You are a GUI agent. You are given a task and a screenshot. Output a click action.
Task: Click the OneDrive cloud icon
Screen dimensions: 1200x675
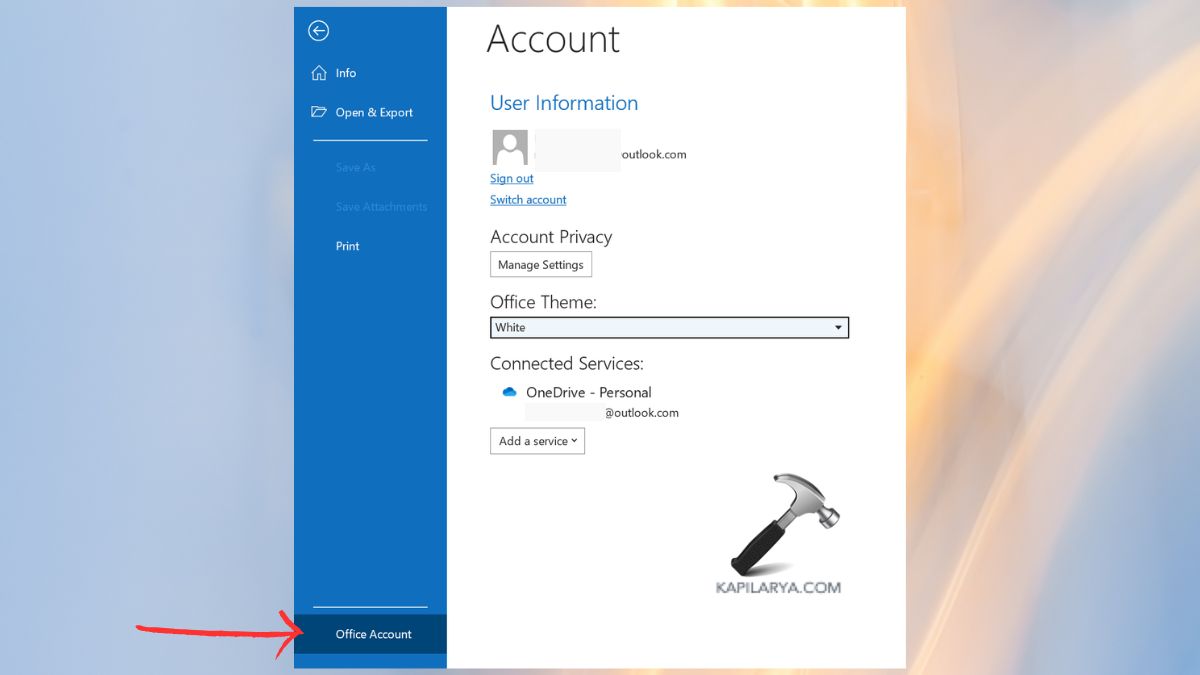(x=509, y=392)
